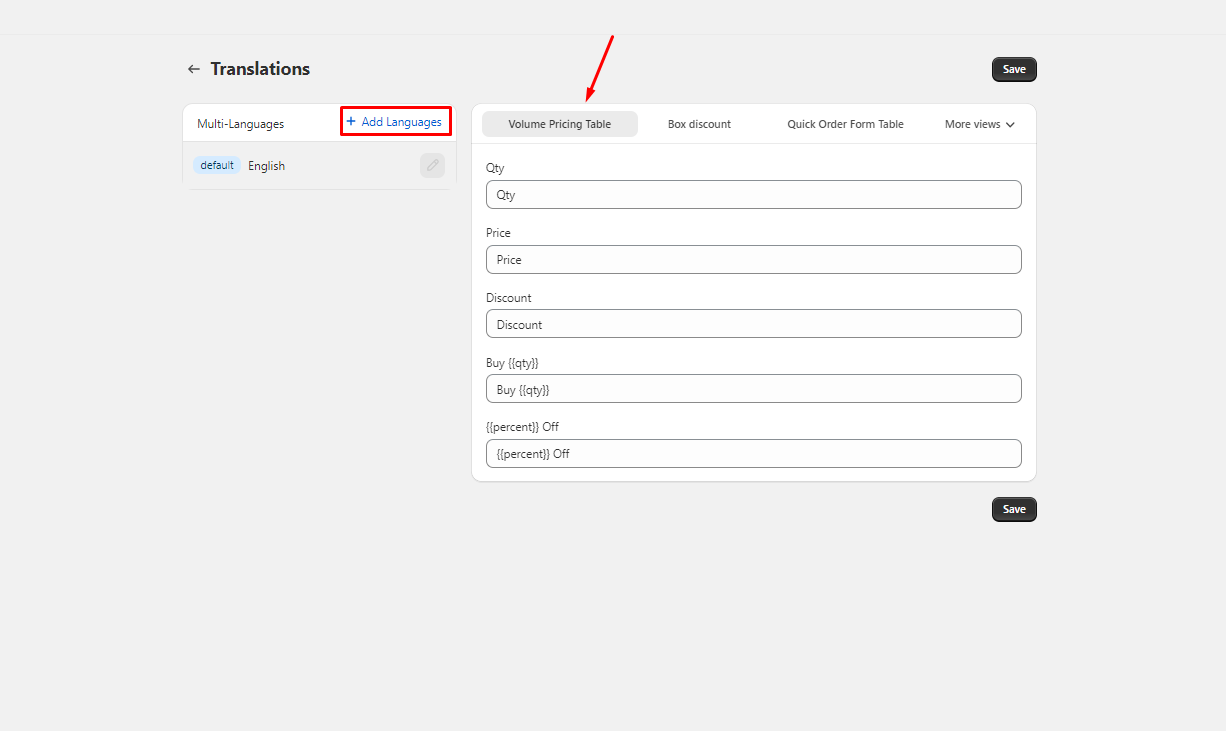Viewport: 1226px width, 731px height.
Task: Click the pencil edit icon for English
Action: (432, 165)
